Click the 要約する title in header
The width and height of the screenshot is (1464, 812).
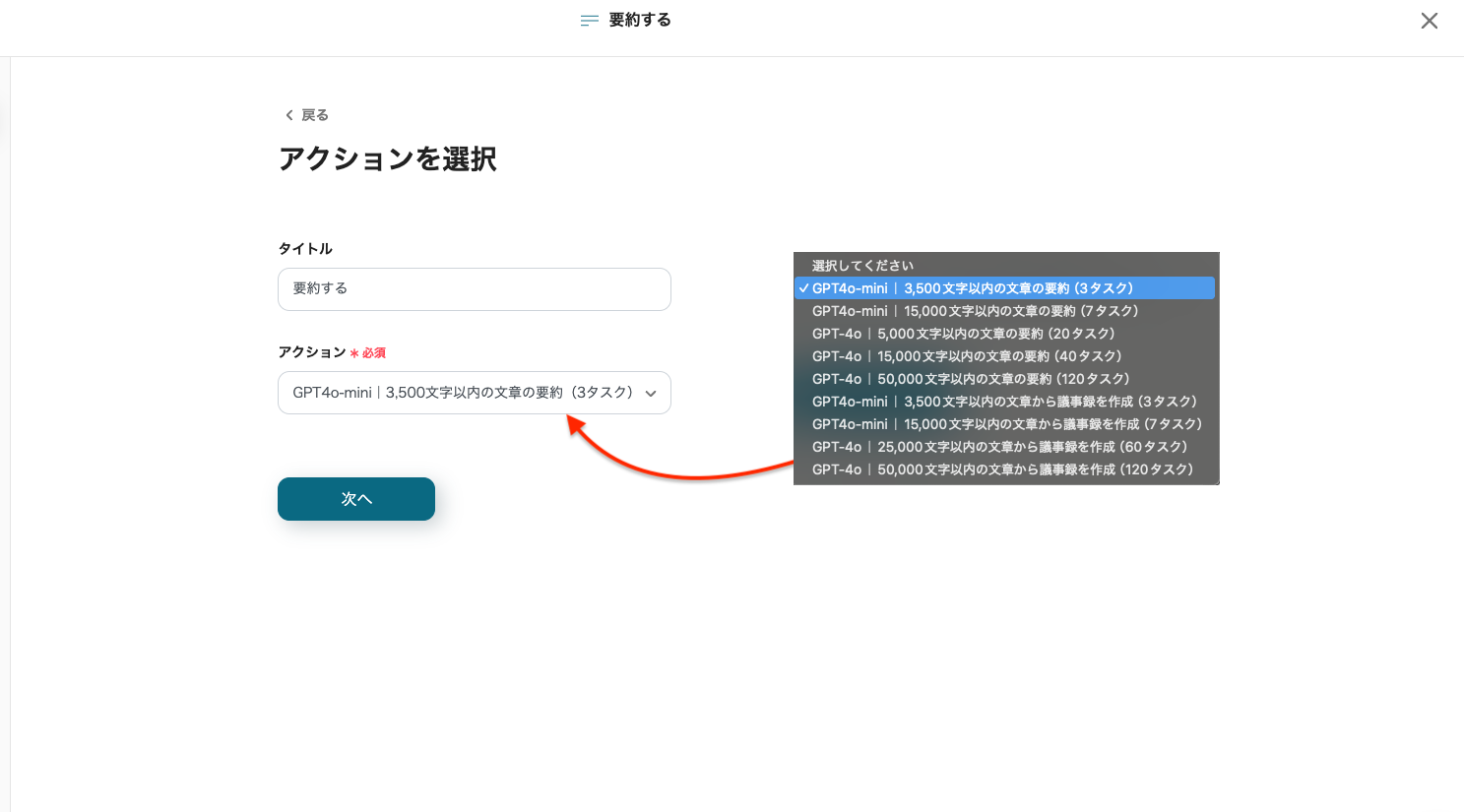[x=640, y=20]
